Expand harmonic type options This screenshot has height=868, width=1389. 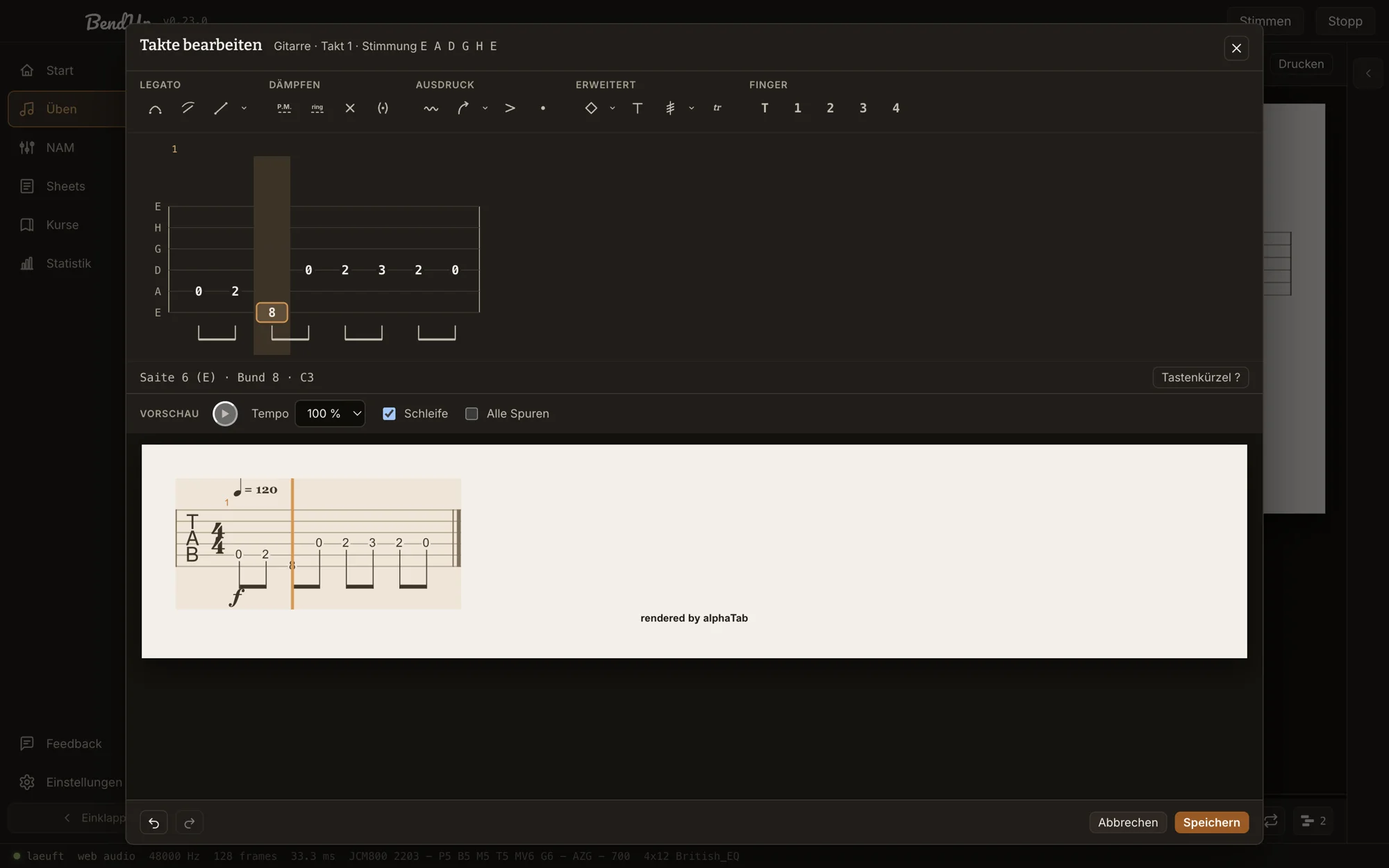(x=612, y=108)
